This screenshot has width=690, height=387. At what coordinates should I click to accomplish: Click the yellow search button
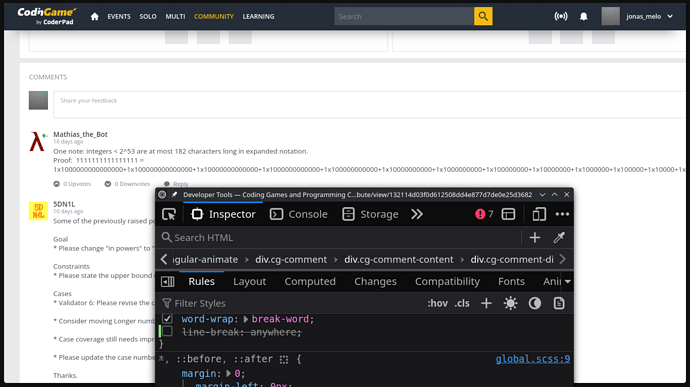click(x=483, y=16)
